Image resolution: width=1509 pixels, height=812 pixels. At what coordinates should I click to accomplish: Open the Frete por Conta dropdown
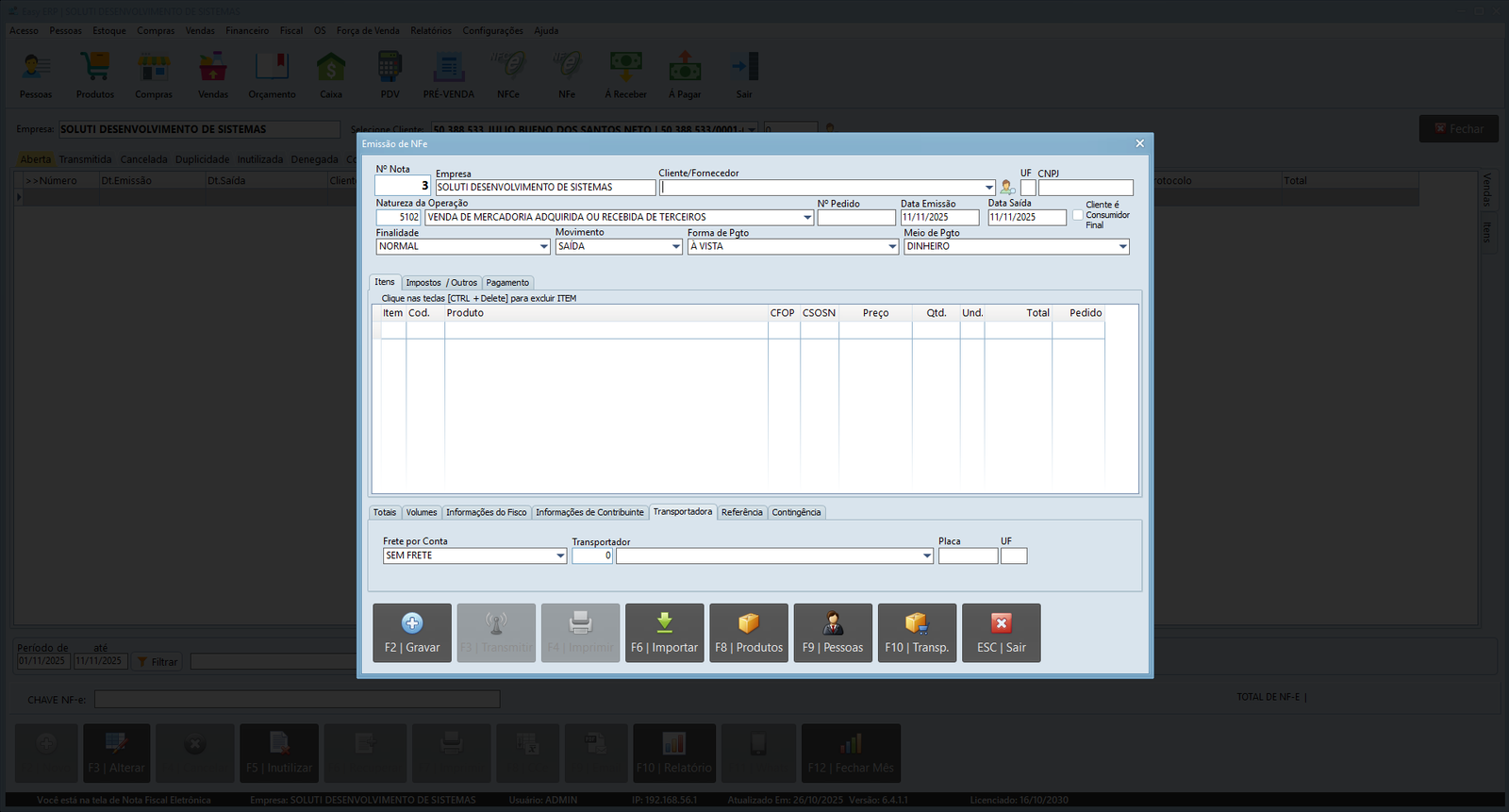click(x=560, y=556)
